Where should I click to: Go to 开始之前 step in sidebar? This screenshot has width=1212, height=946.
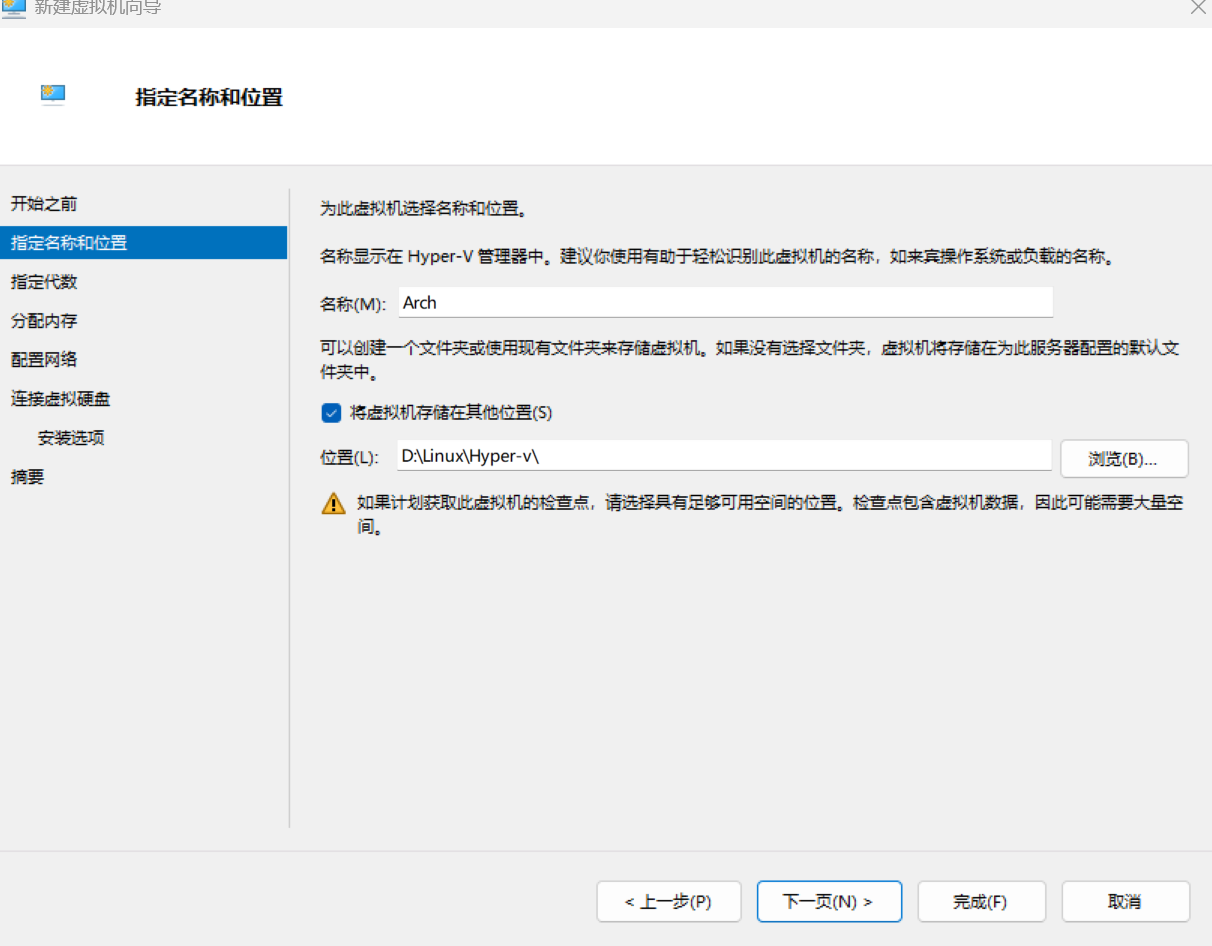point(44,204)
